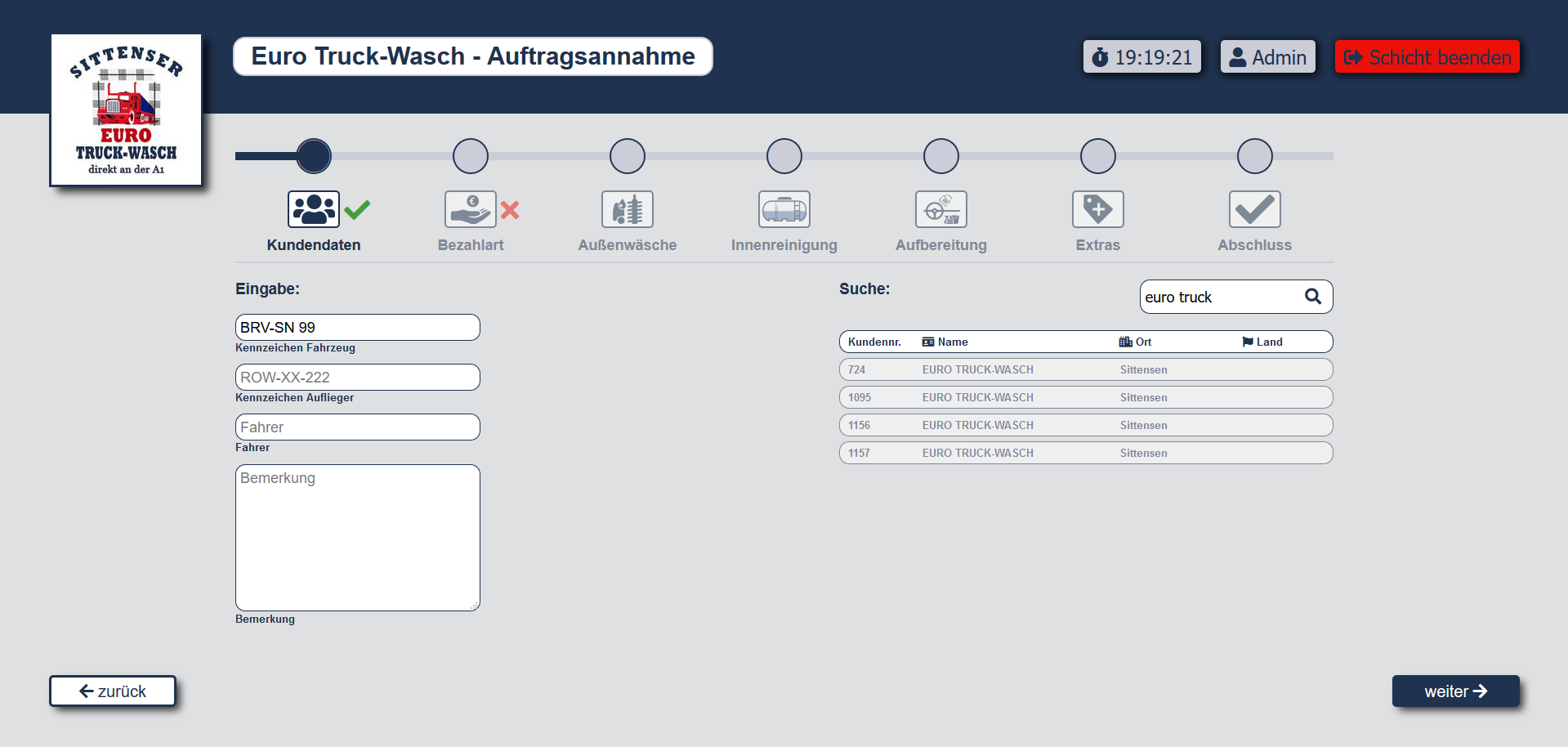Click the user icon in Admin button
Viewport: 1568px width, 747px height.
click(x=1238, y=57)
